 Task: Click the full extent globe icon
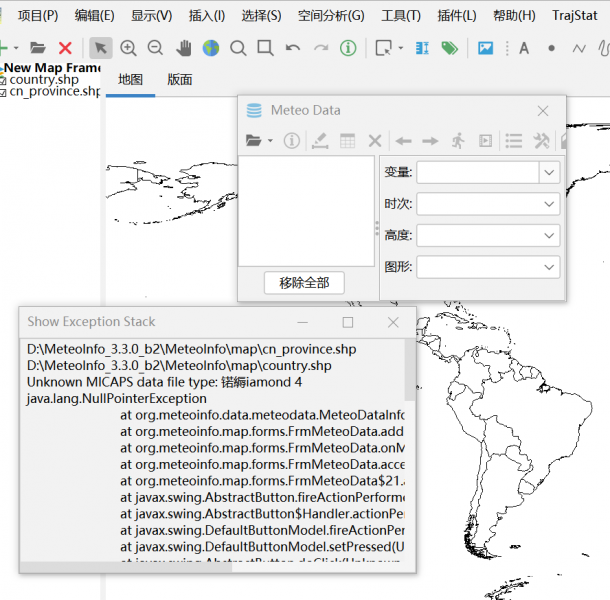tap(211, 48)
